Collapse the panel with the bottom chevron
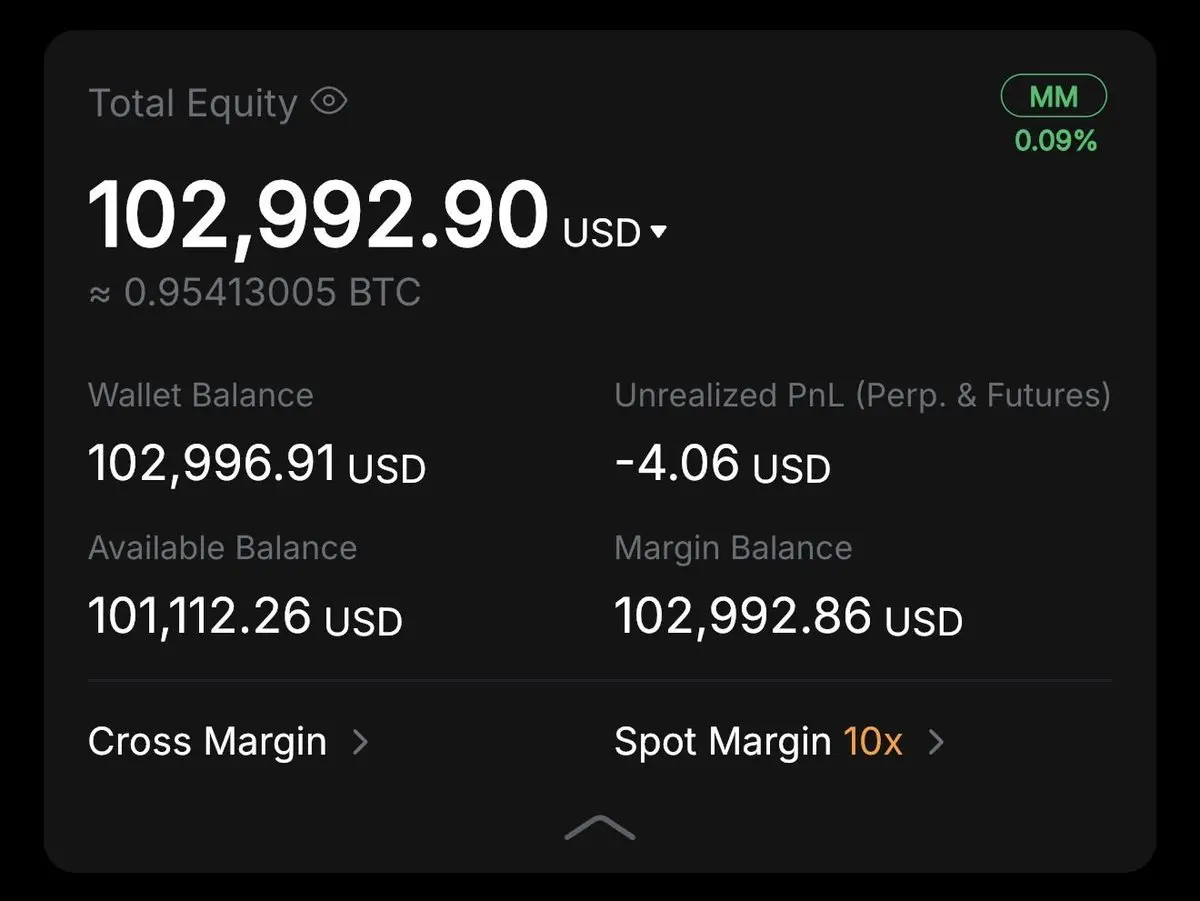This screenshot has width=1200, height=901. [x=600, y=828]
